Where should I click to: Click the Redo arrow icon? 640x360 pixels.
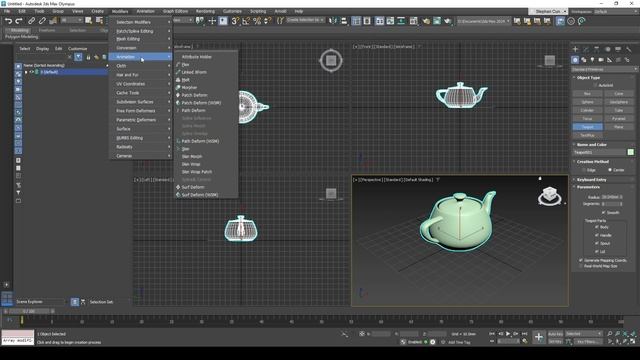(19, 20)
